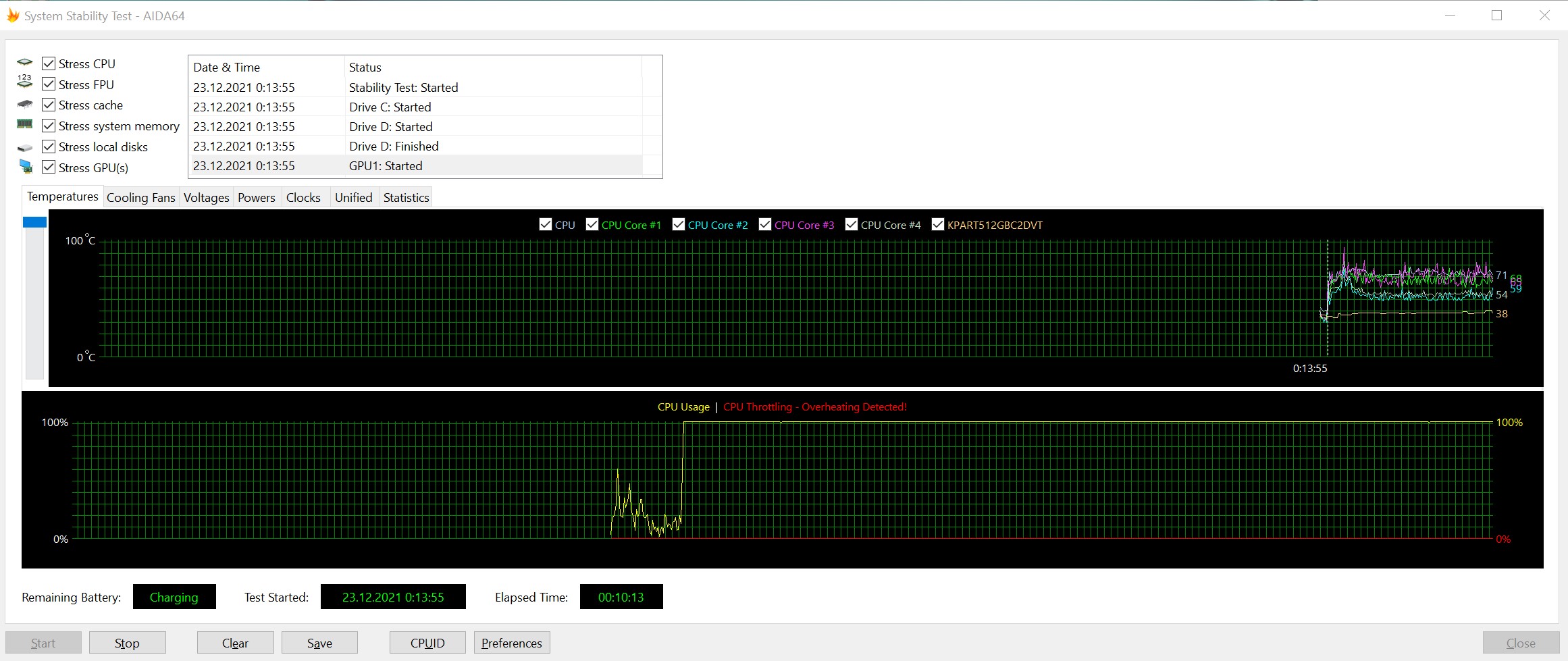Click the green memory module icon

pyautogui.click(x=25, y=124)
